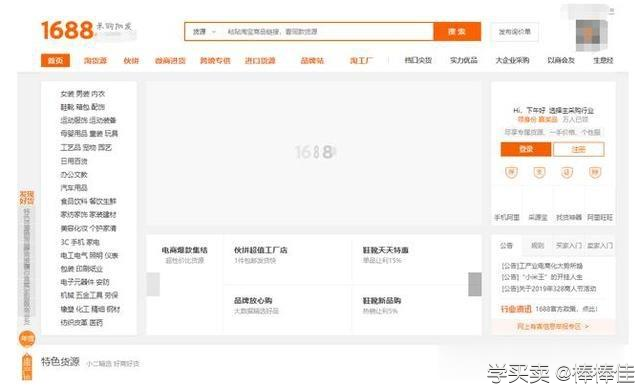Open the 生意经 navigation link
The height and width of the screenshot is (389, 640).
[x=603, y=60]
